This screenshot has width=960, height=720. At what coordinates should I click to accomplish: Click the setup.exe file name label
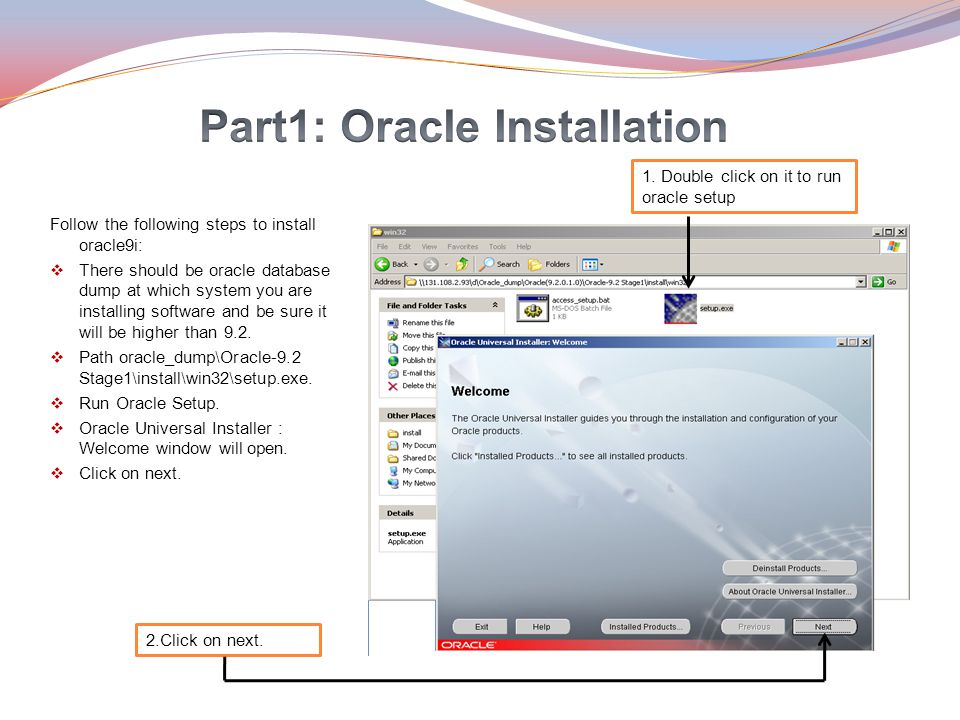coord(716,308)
